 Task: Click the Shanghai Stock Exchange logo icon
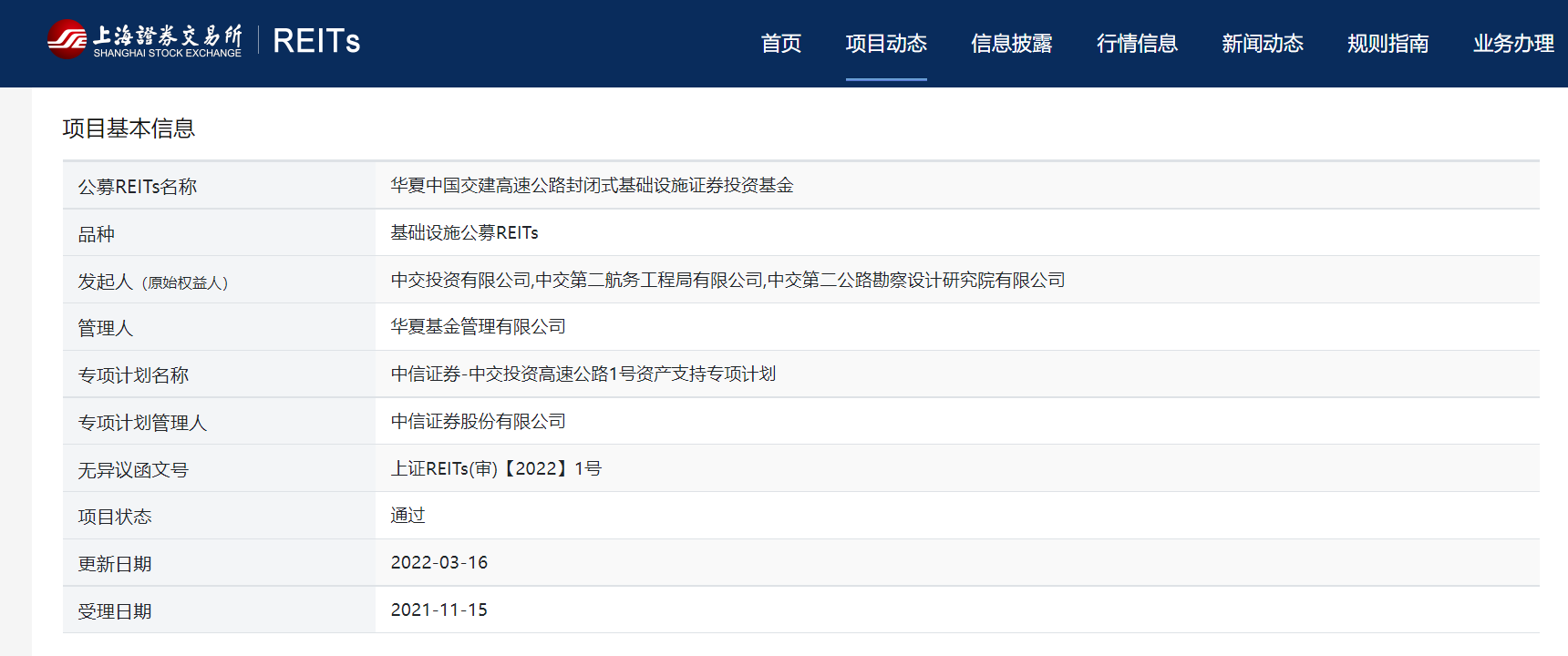click(67, 40)
